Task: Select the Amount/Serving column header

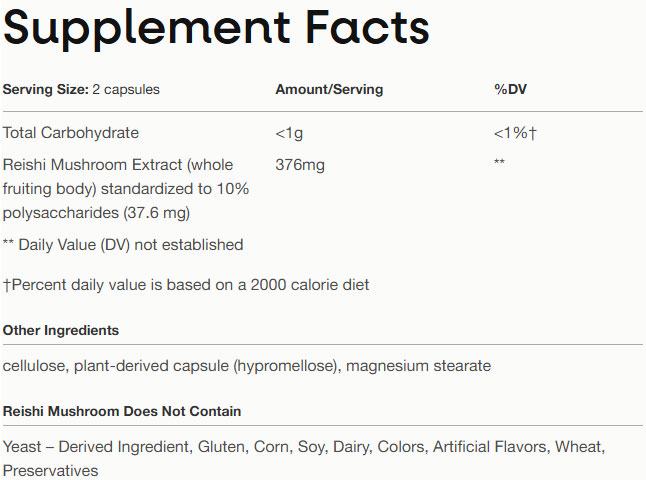Action: tap(328, 90)
